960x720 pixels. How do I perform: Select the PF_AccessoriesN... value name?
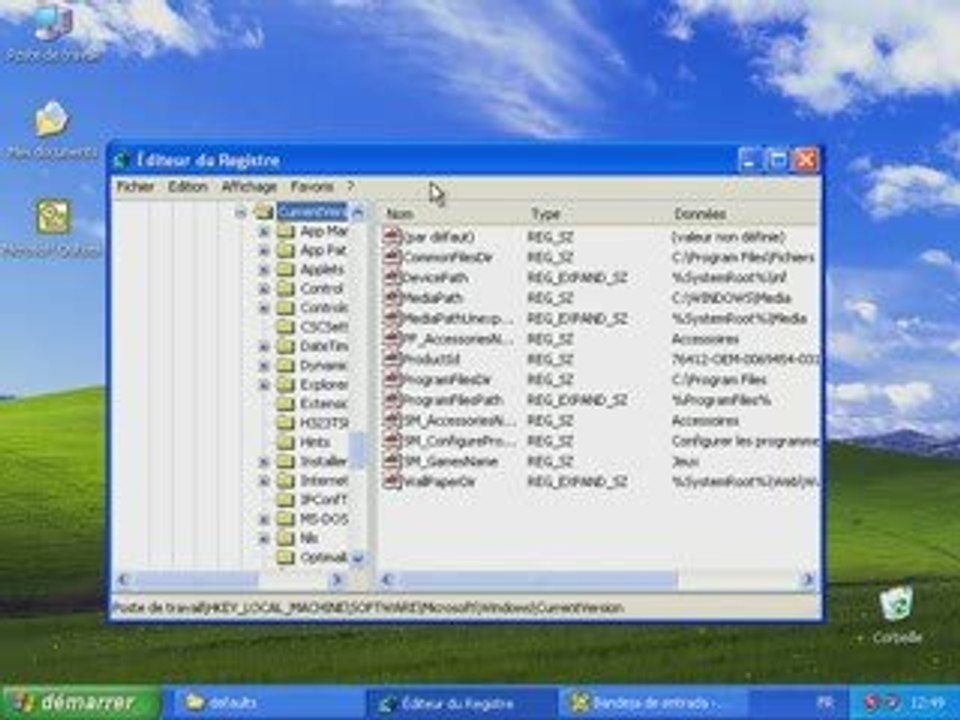point(457,339)
